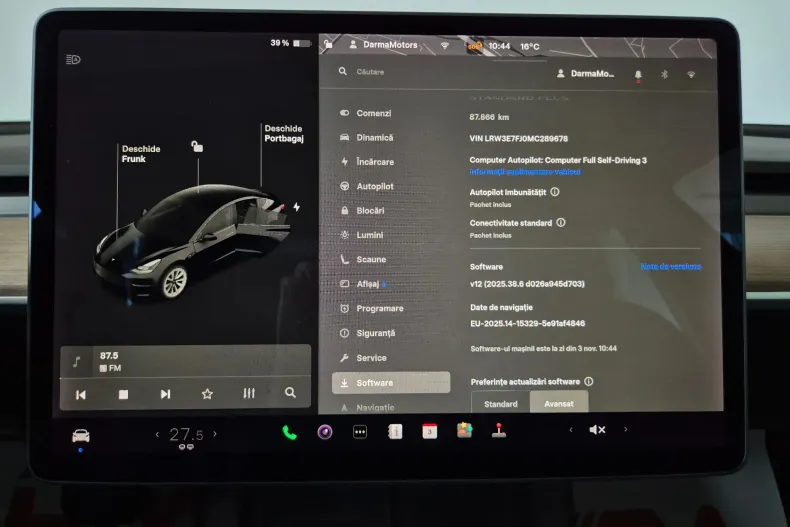Open the Toybox app
Viewport: 790px width, 527px height.
464,431
